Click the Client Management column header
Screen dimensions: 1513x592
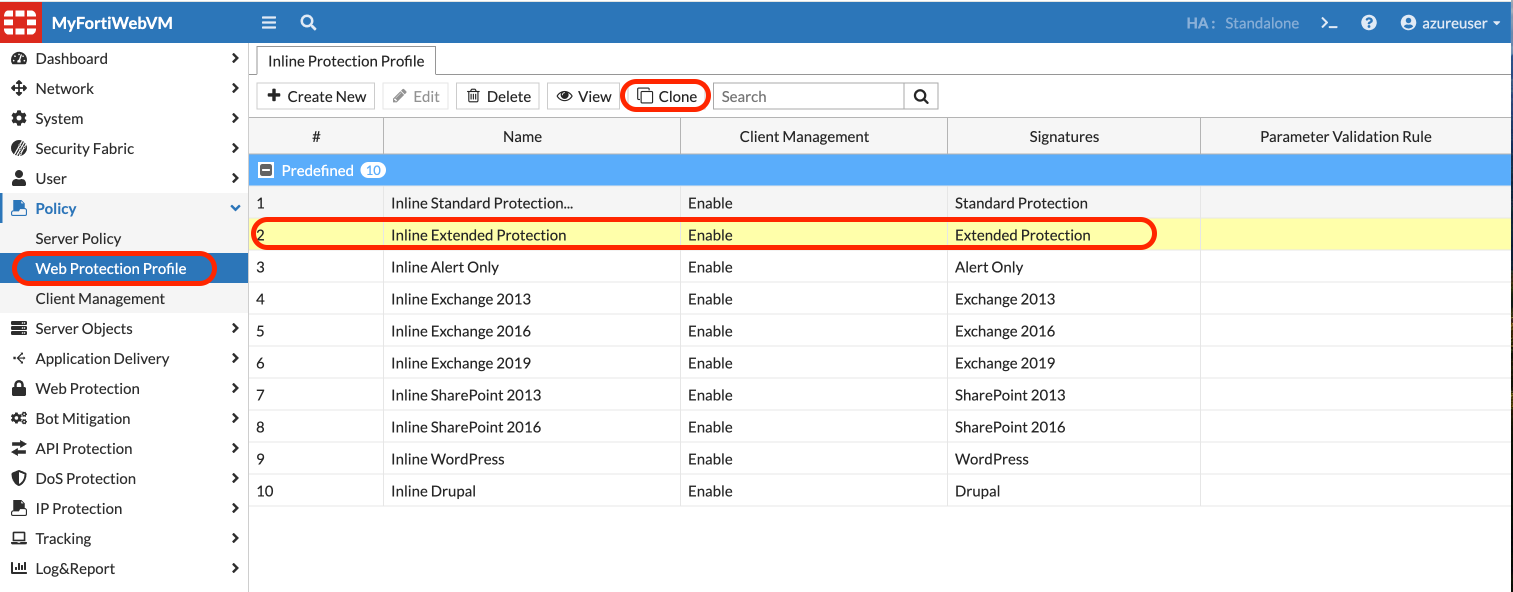(814, 137)
